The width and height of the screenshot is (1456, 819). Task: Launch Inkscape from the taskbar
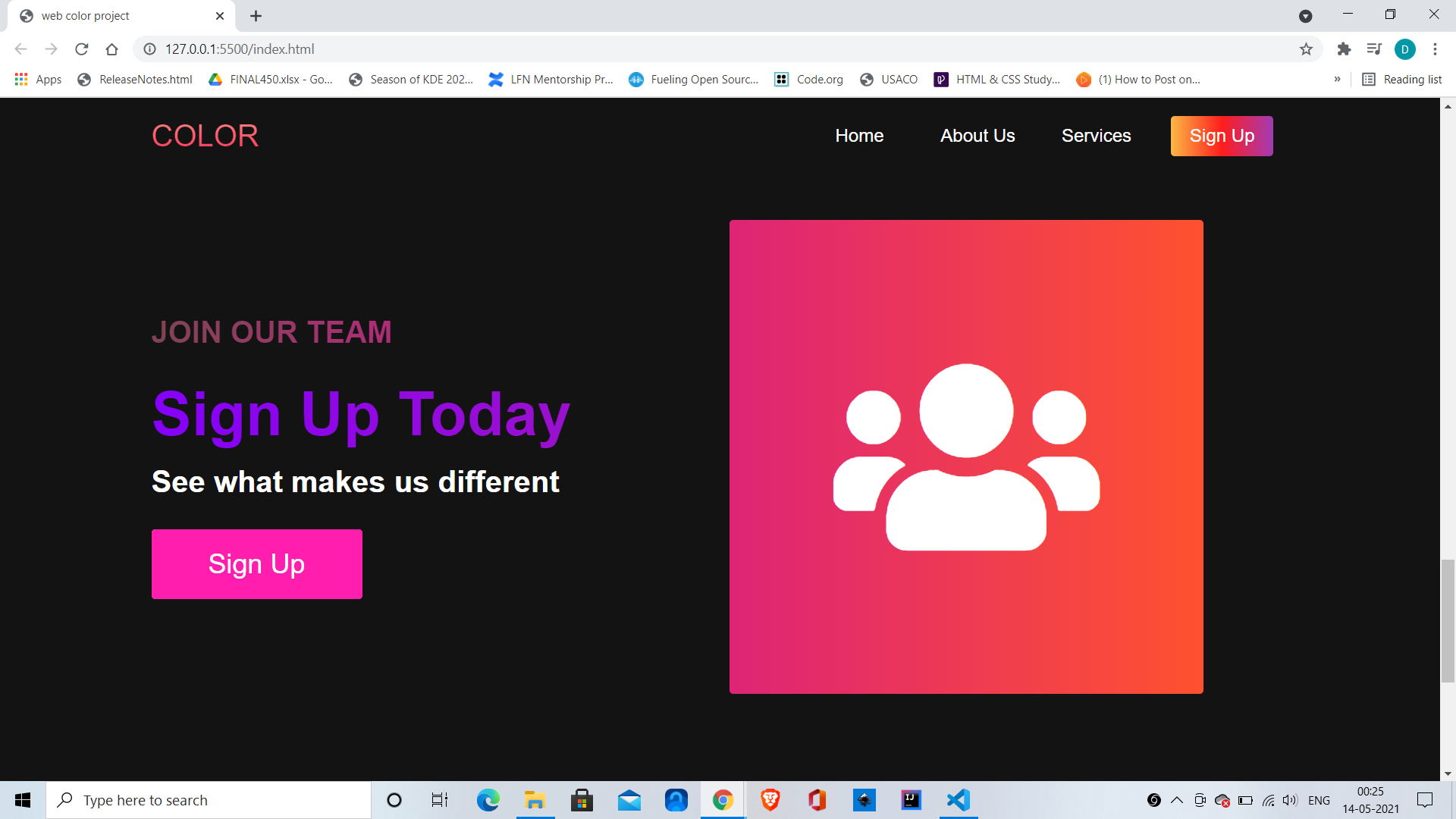coord(864,800)
